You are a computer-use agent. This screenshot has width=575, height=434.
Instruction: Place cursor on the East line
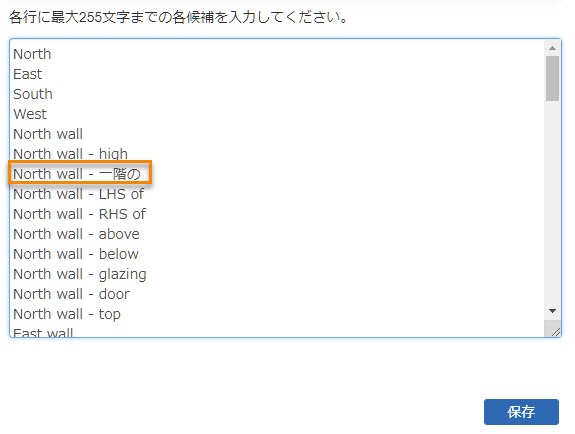click(x=28, y=74)
